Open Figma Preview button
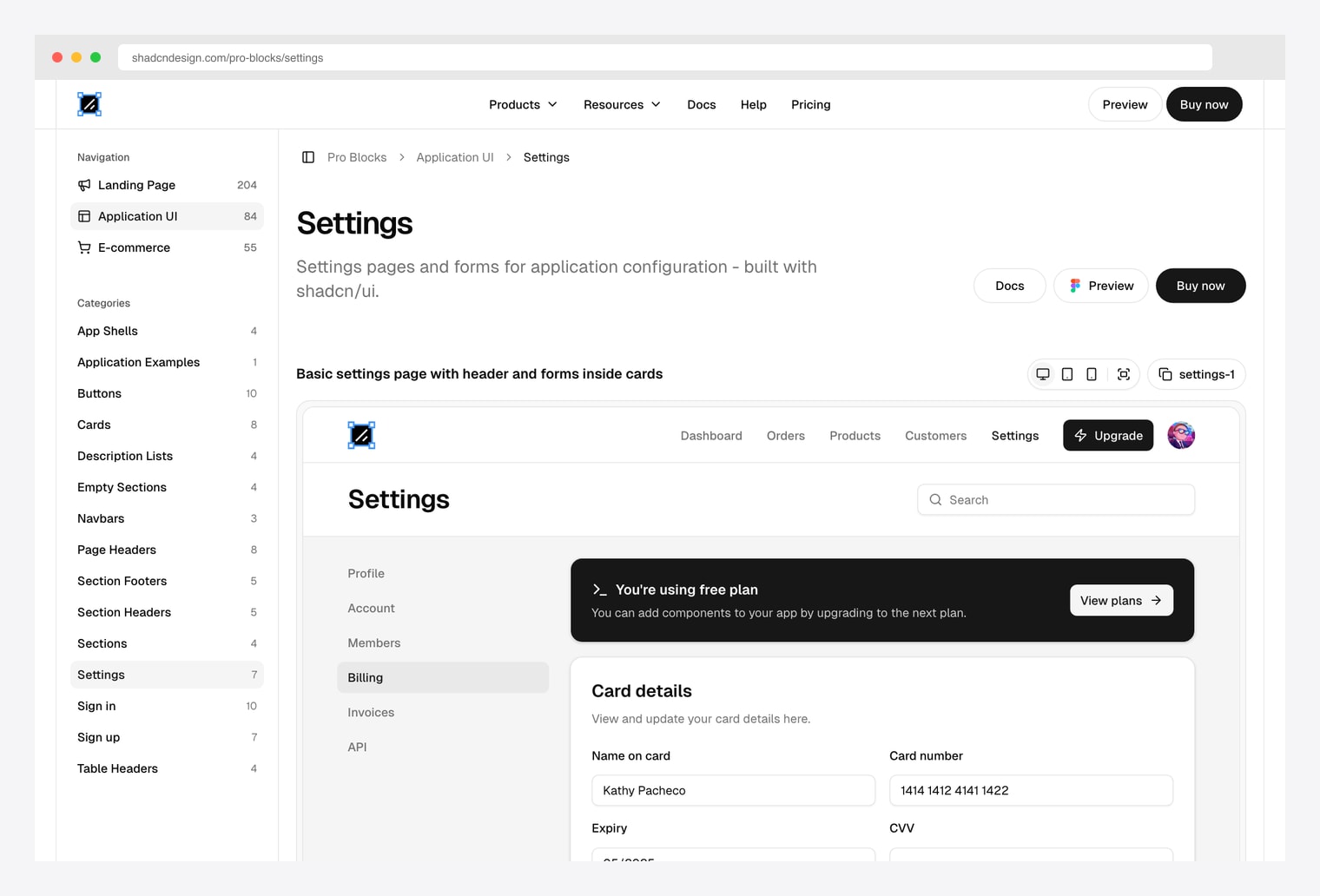1320x896 pixels. click(x=1101, y=286)
